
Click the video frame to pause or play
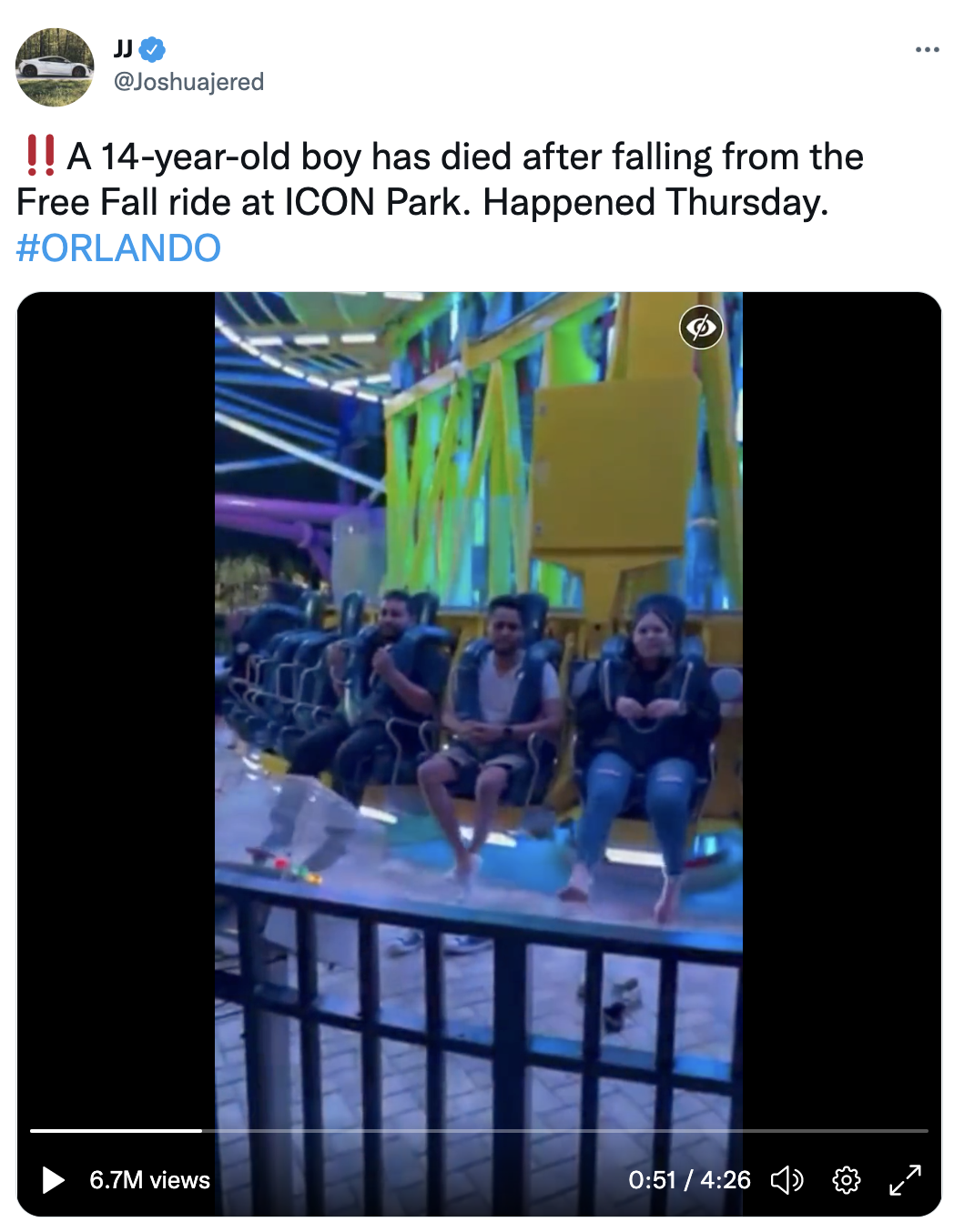pos(479,710)
